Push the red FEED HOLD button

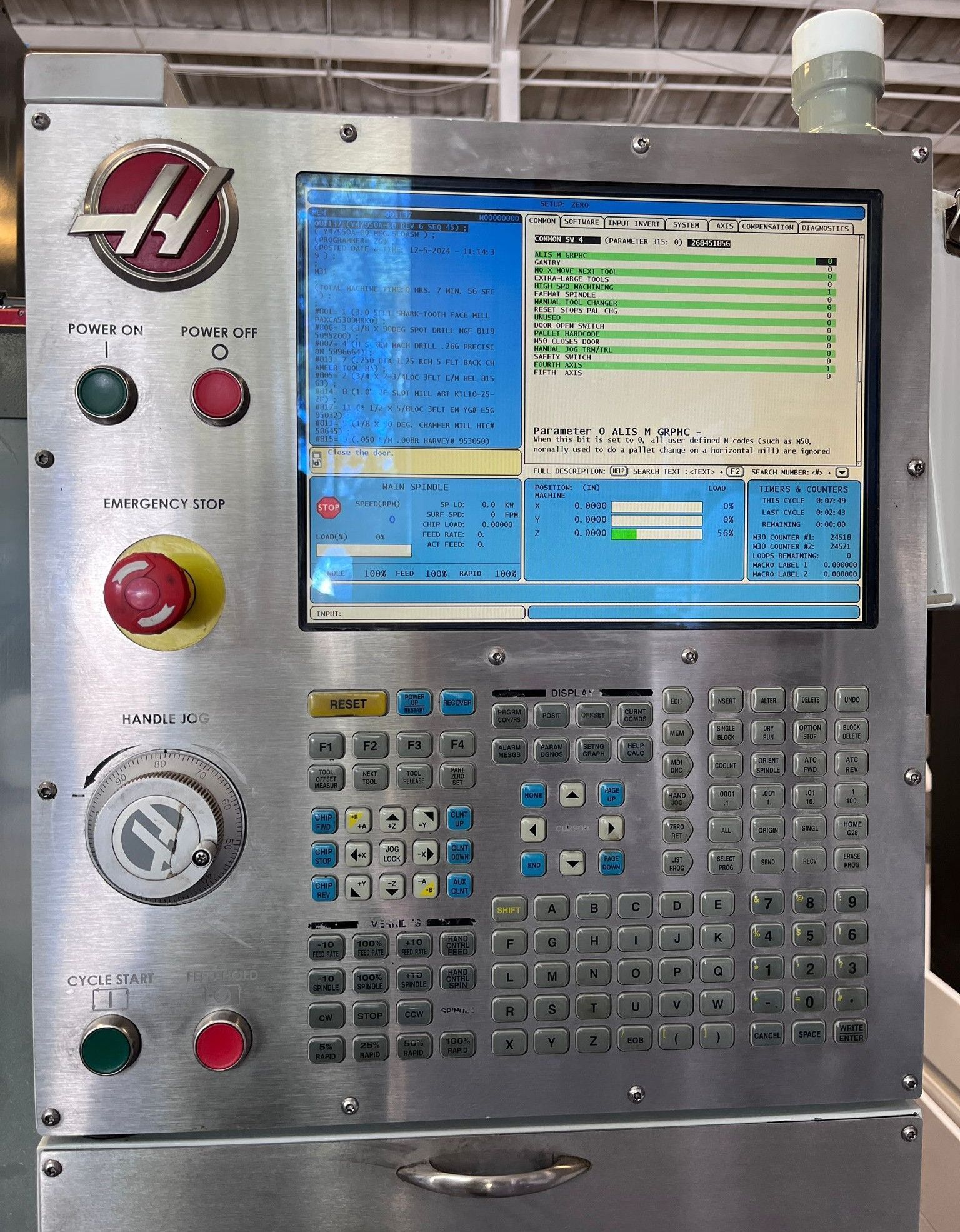(222, 1041)
